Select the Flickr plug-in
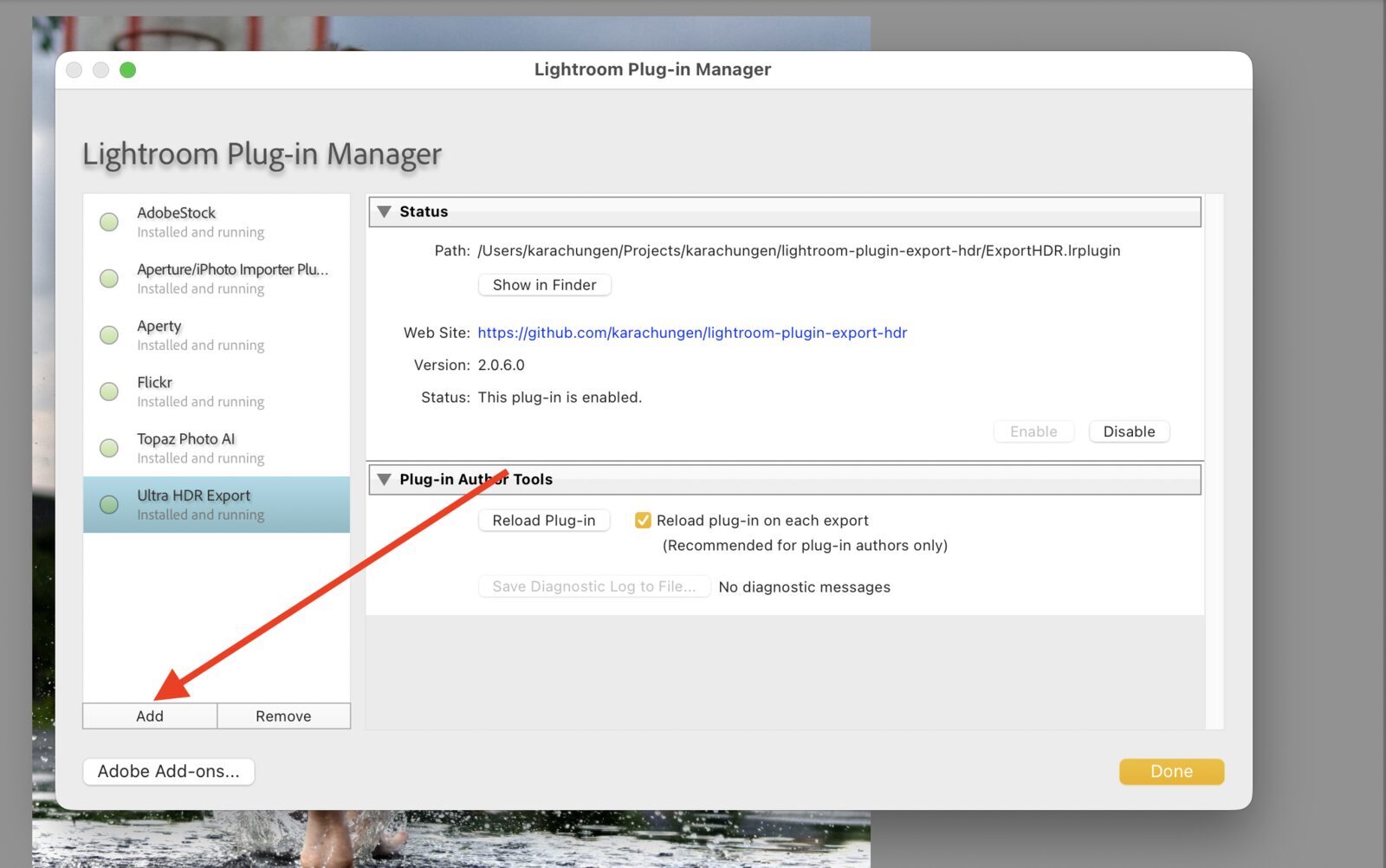Viewport: 1386px width, 868px height. click(x=217, y=392)
